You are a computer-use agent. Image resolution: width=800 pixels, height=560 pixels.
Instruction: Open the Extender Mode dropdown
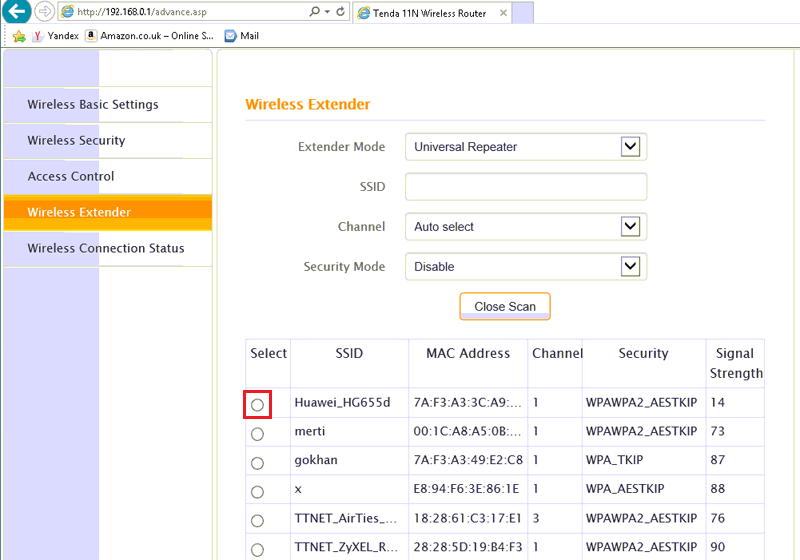(x=629, y=147)
